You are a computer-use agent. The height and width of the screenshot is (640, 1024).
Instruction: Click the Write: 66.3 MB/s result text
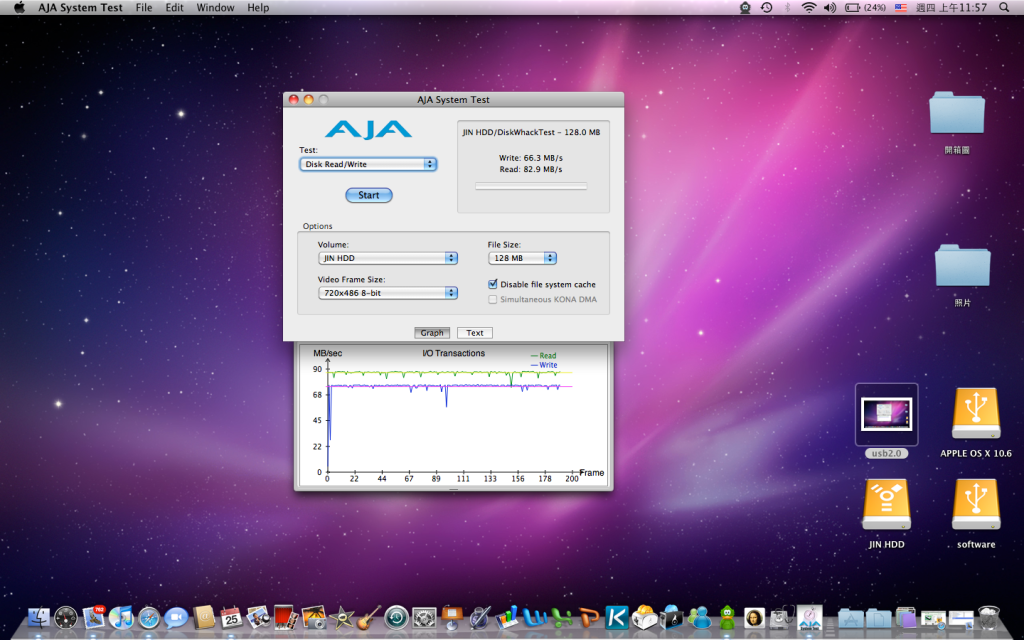point(530,158)
